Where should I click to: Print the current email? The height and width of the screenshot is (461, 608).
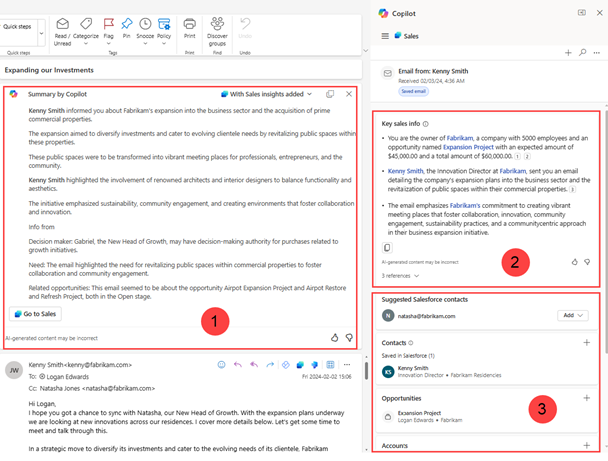[x=190, y=28]
